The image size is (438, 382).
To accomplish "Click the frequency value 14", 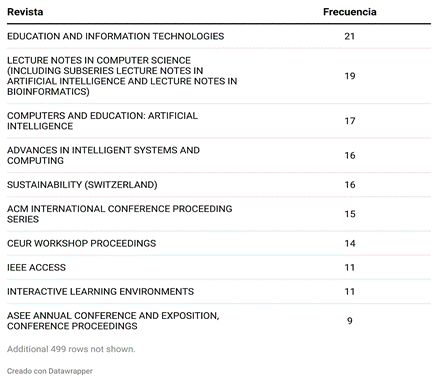I will pyautogui.click(x=350, y=243).
